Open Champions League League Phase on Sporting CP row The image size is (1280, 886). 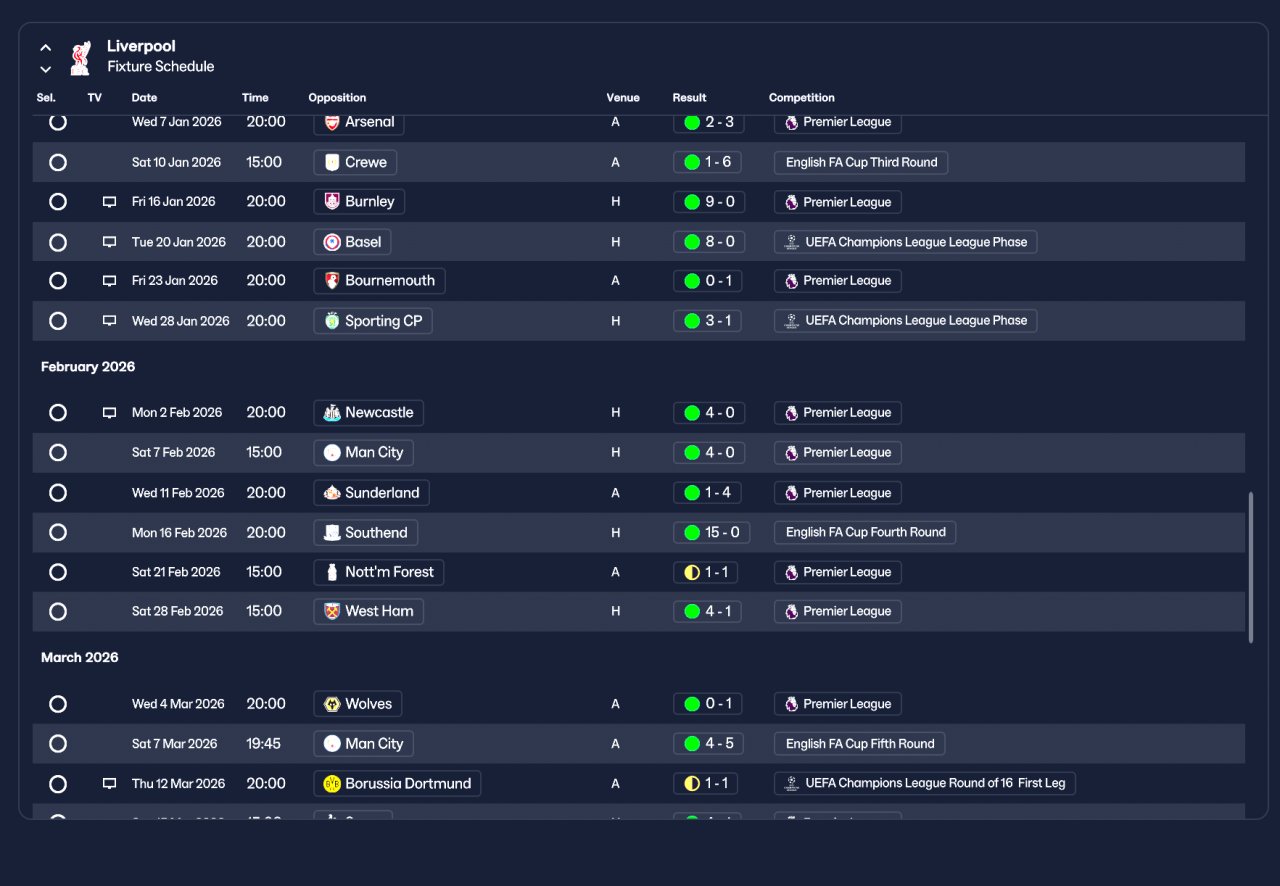coord(906,321)
